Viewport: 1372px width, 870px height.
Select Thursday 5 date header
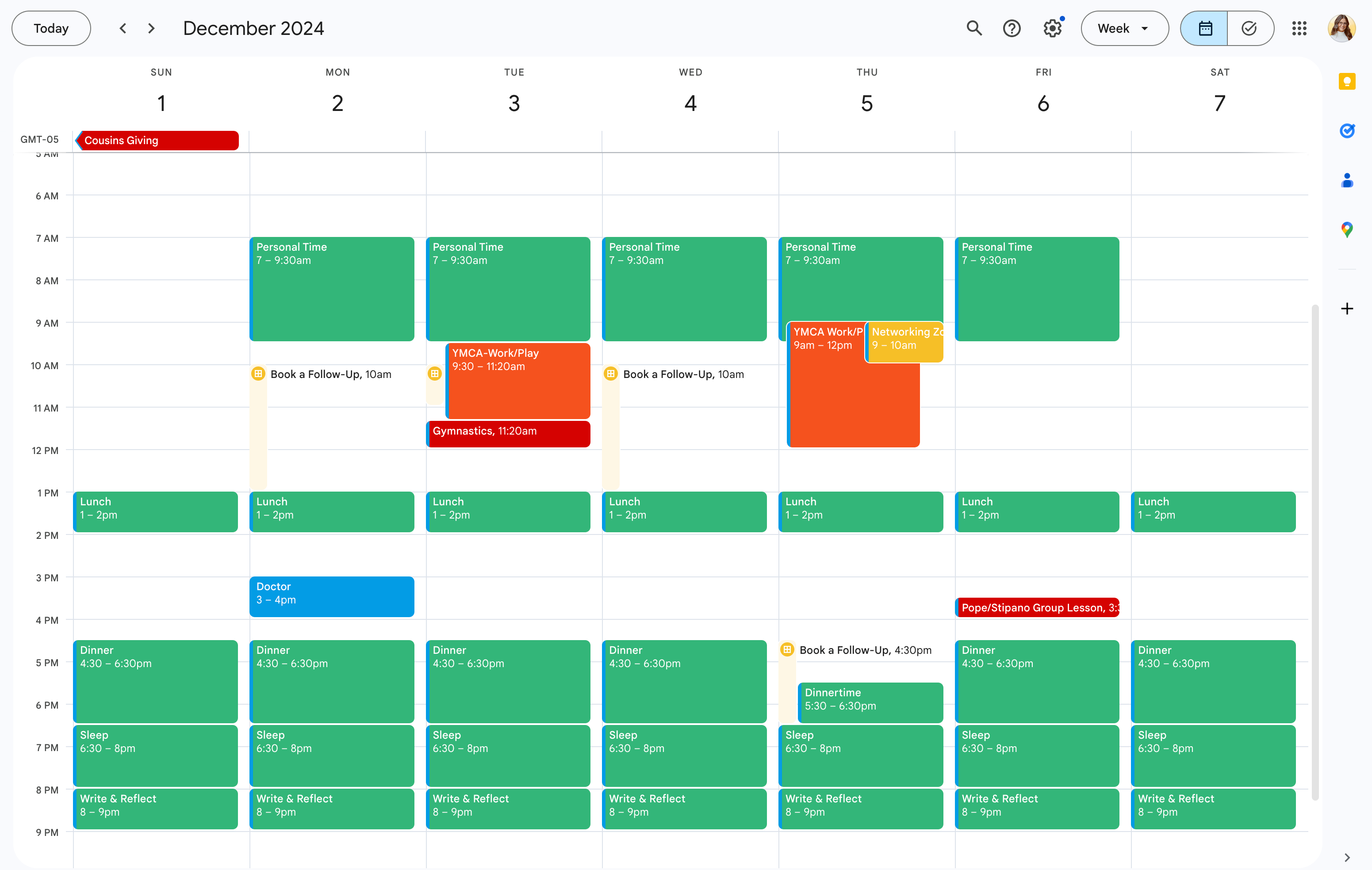(x=866, y=103)
